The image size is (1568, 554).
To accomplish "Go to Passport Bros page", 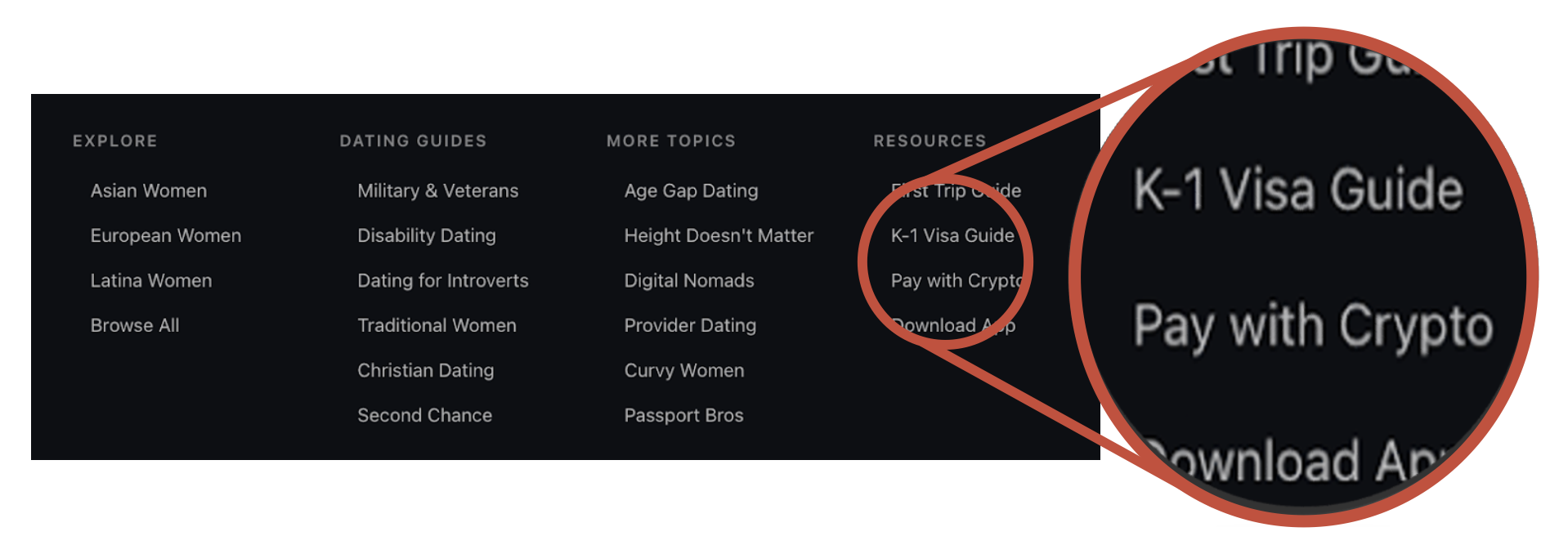I will tap(683, 415).
